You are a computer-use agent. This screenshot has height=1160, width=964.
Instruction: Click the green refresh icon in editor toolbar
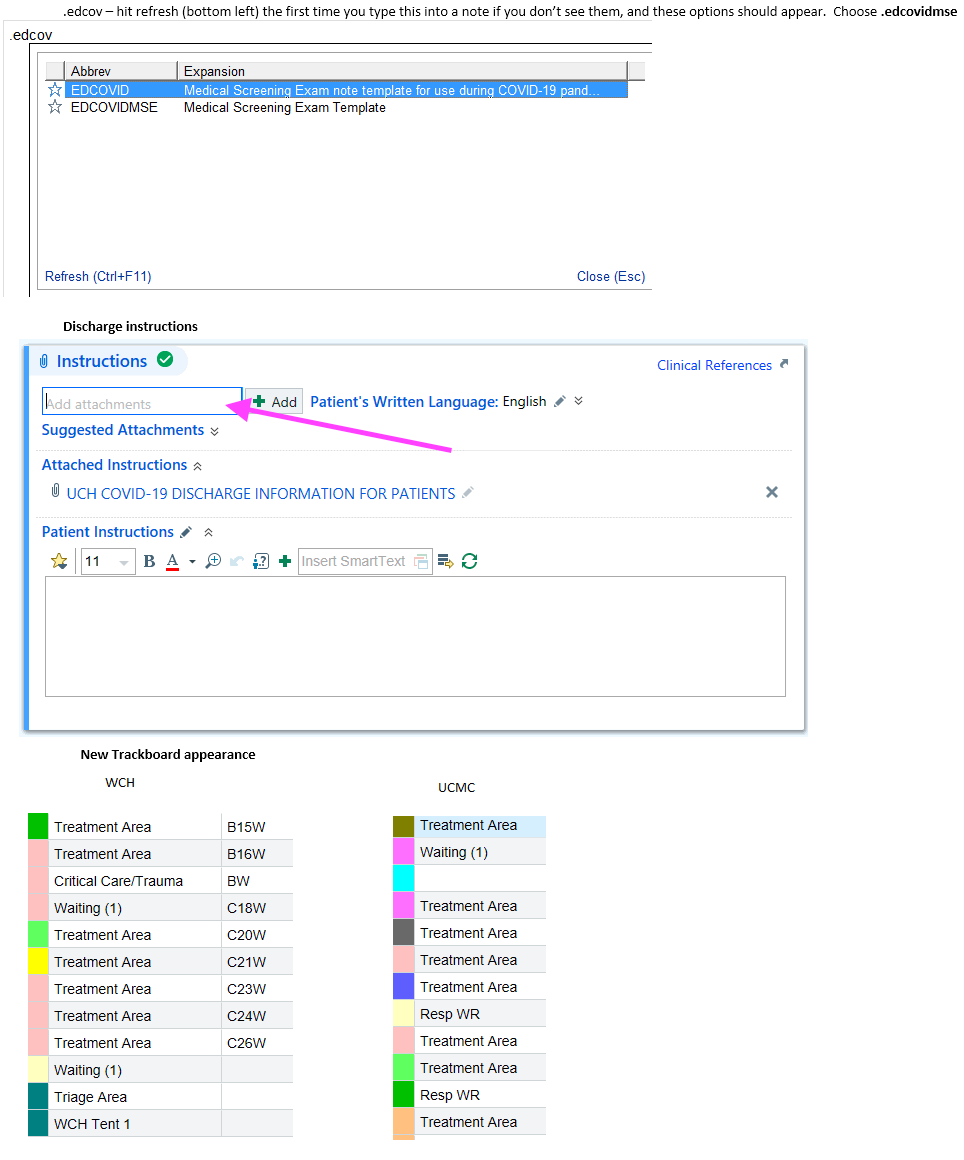(x=469, y=561)
